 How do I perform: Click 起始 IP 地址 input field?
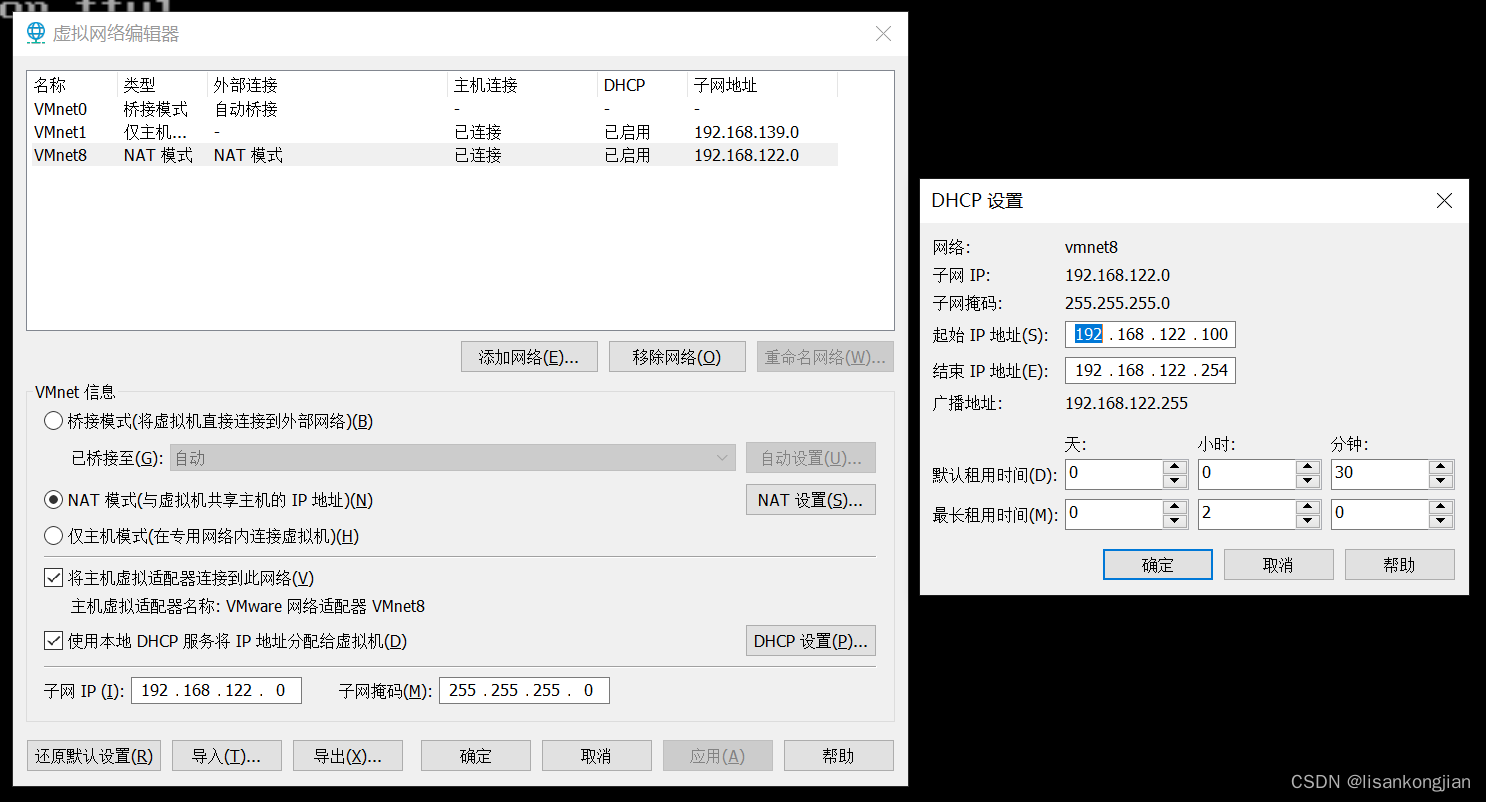click(1150, 334)
